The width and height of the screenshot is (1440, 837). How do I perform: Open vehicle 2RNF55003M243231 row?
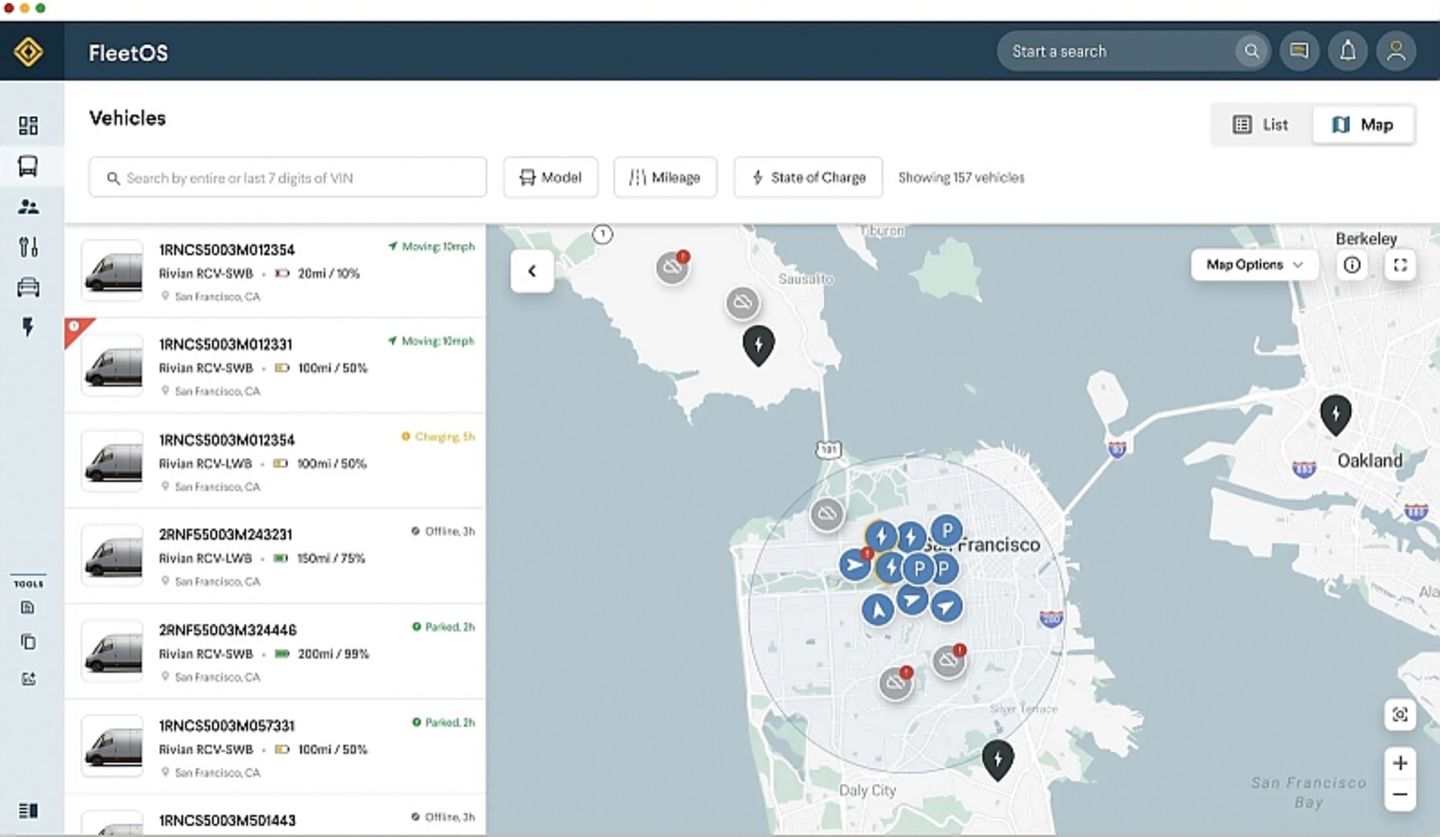[275, 556]
